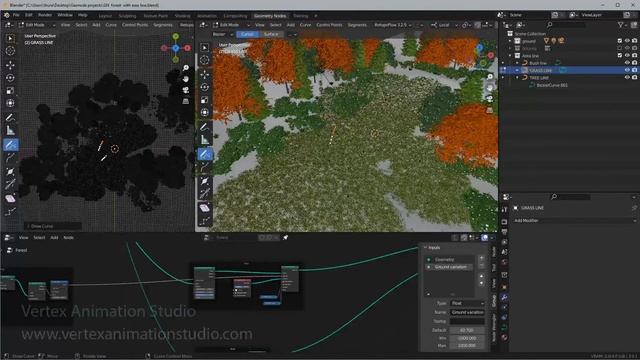Remove input with minus button

[481, 266]
